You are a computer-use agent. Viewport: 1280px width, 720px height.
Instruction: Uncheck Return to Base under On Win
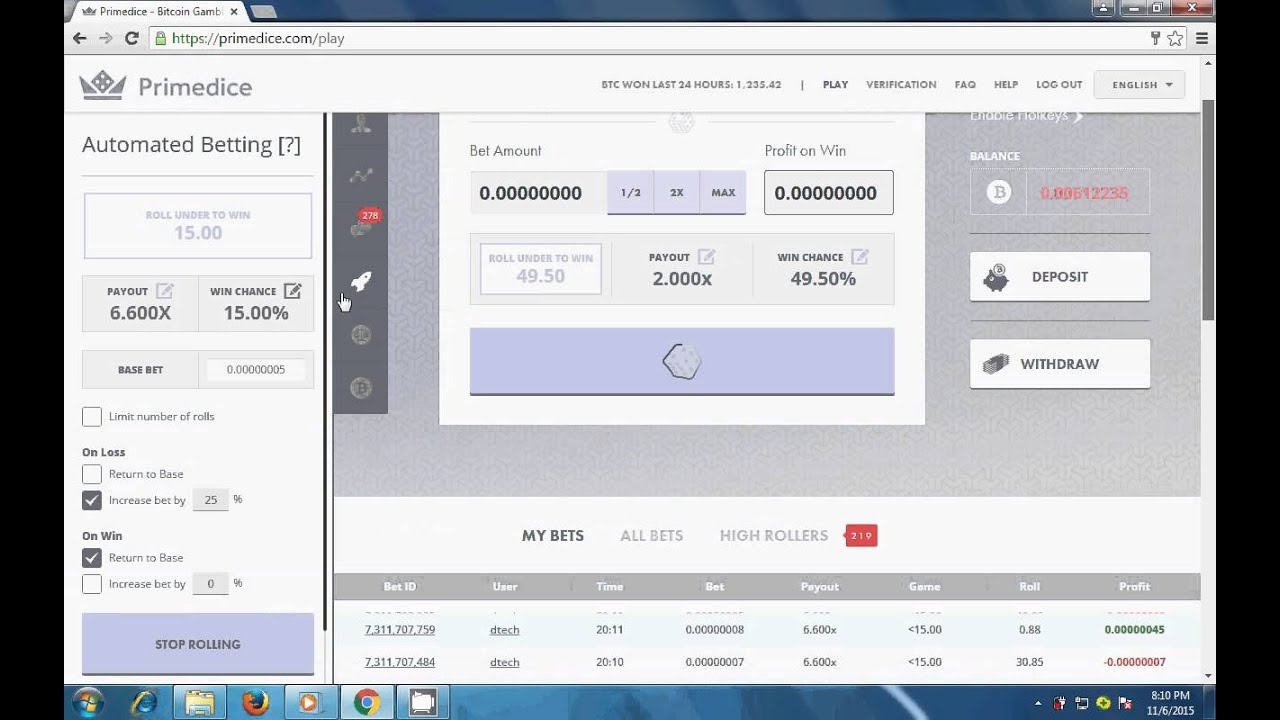coord(92,558)
